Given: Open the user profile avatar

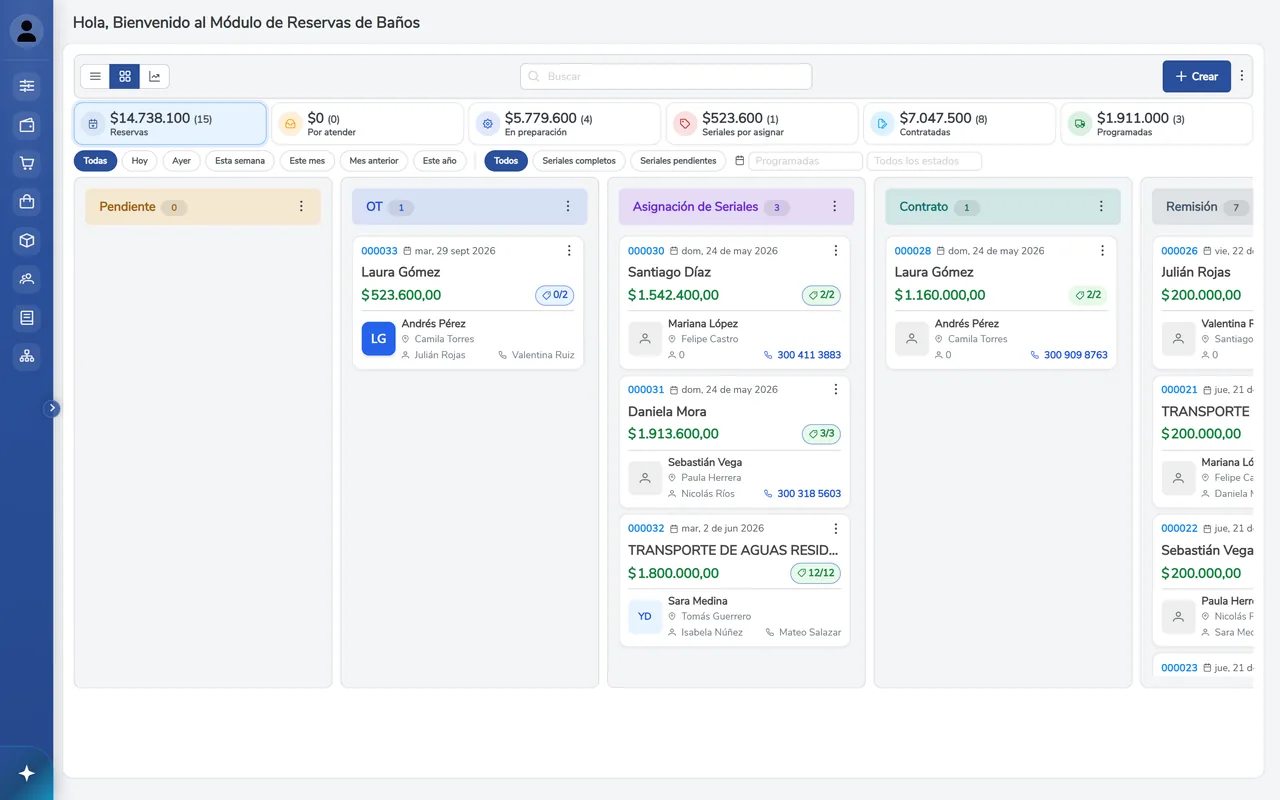Looking at the screenshot, I should click(27, 31).
